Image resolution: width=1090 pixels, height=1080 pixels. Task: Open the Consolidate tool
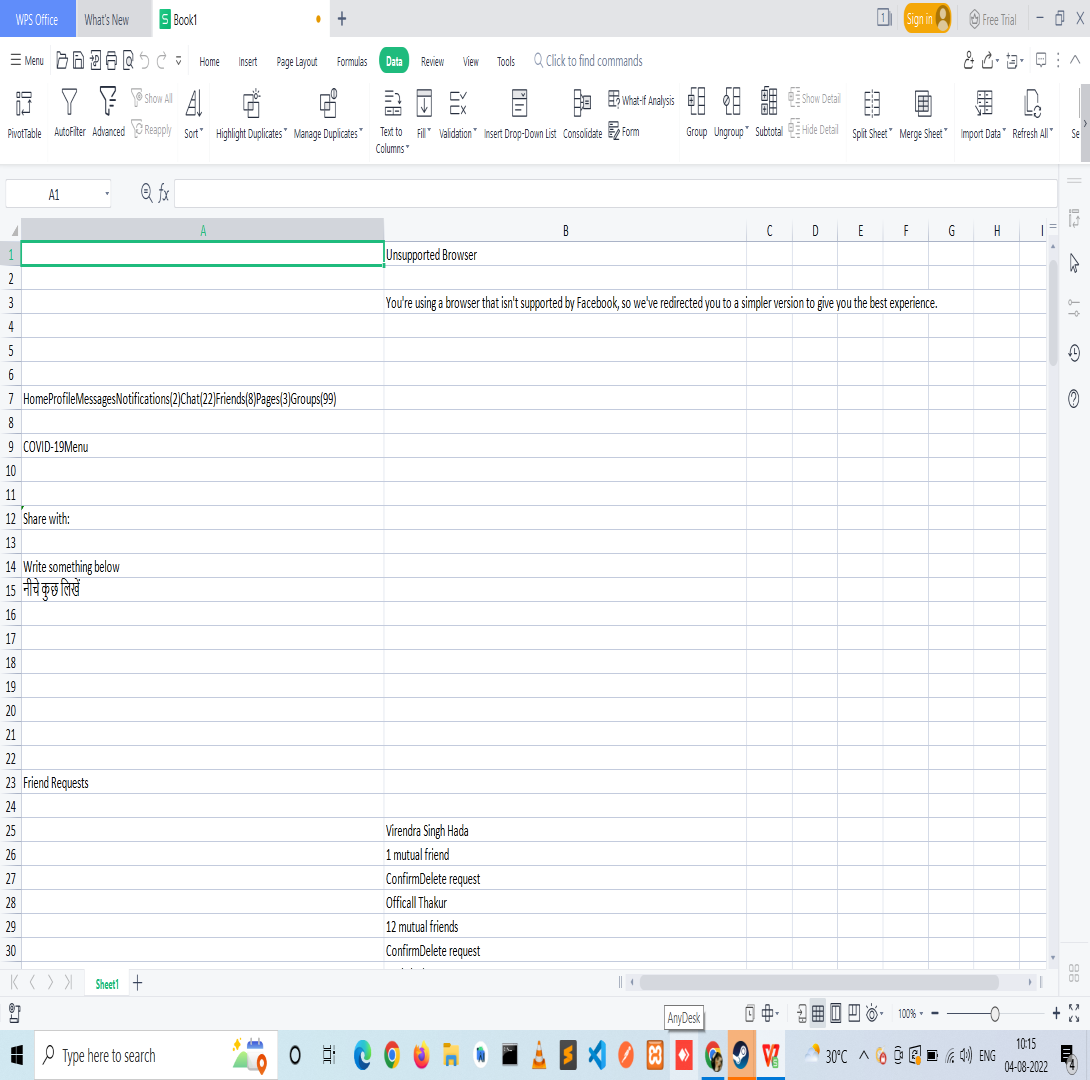[583, 114]
